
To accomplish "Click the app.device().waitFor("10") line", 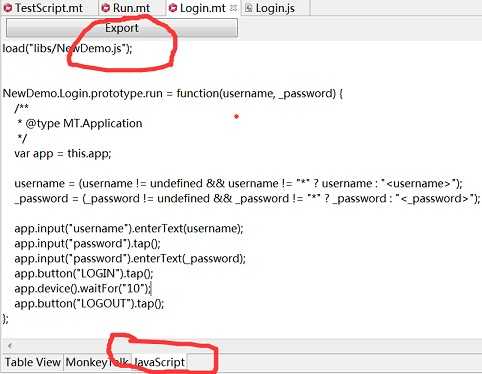I will point(83,289).
